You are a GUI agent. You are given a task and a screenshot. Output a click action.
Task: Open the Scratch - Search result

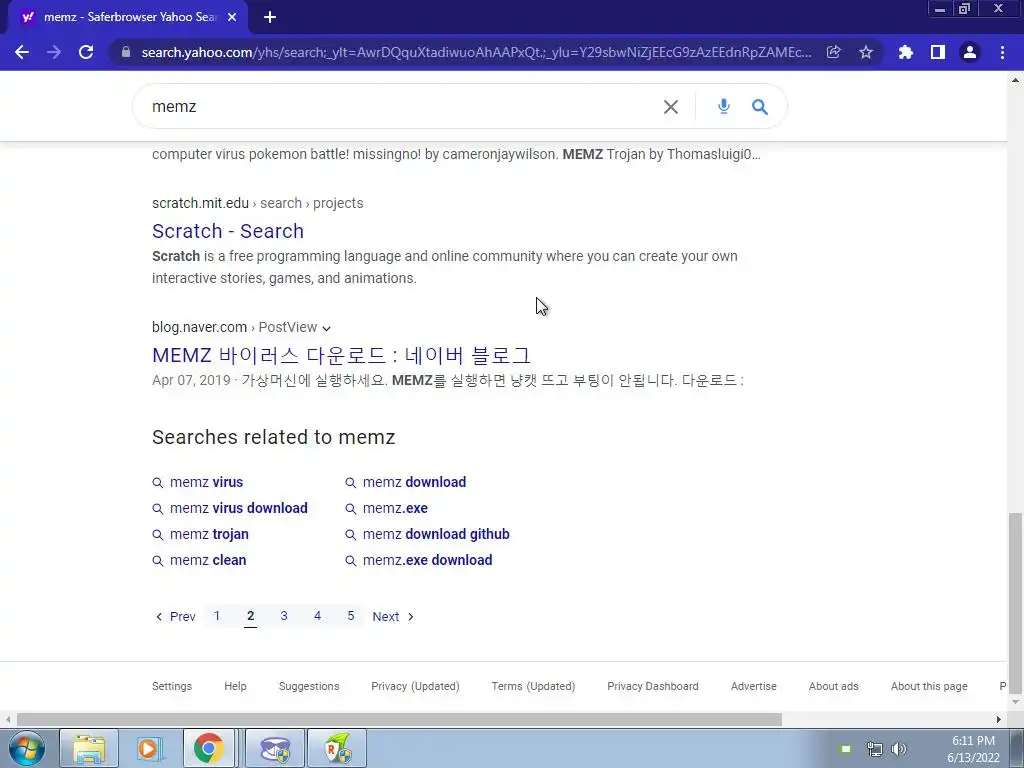(228, 231)
